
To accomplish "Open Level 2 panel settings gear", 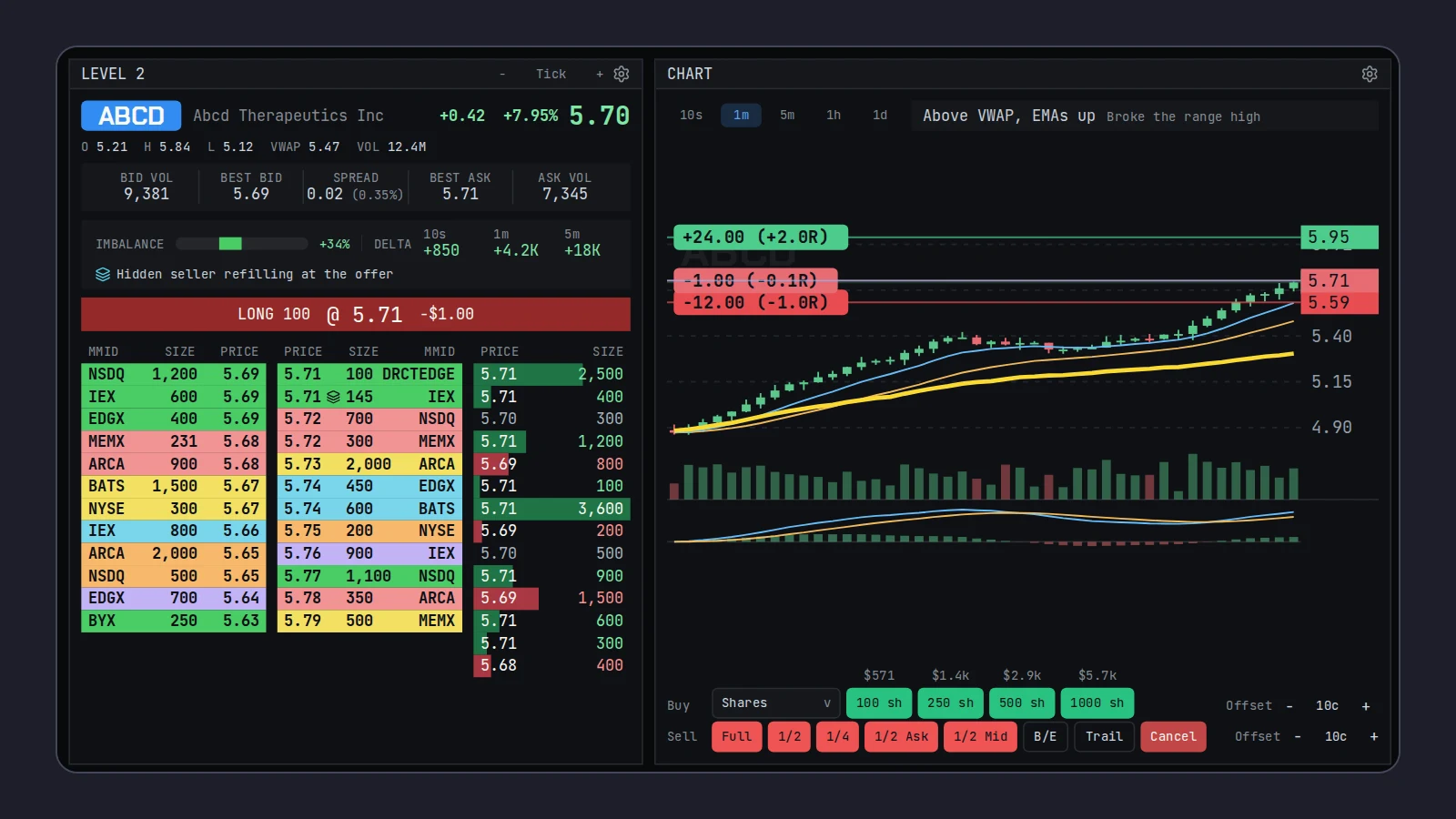I will pos(622,74).
